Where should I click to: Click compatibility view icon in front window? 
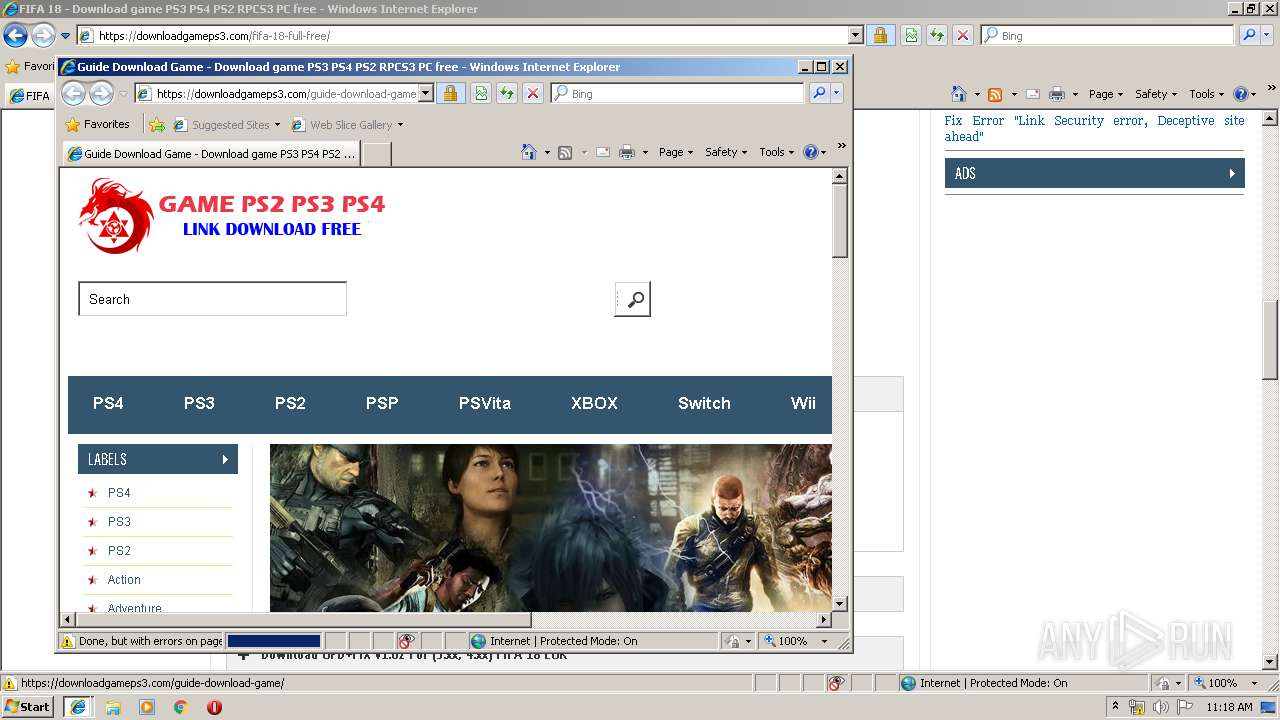coord(481,93)
